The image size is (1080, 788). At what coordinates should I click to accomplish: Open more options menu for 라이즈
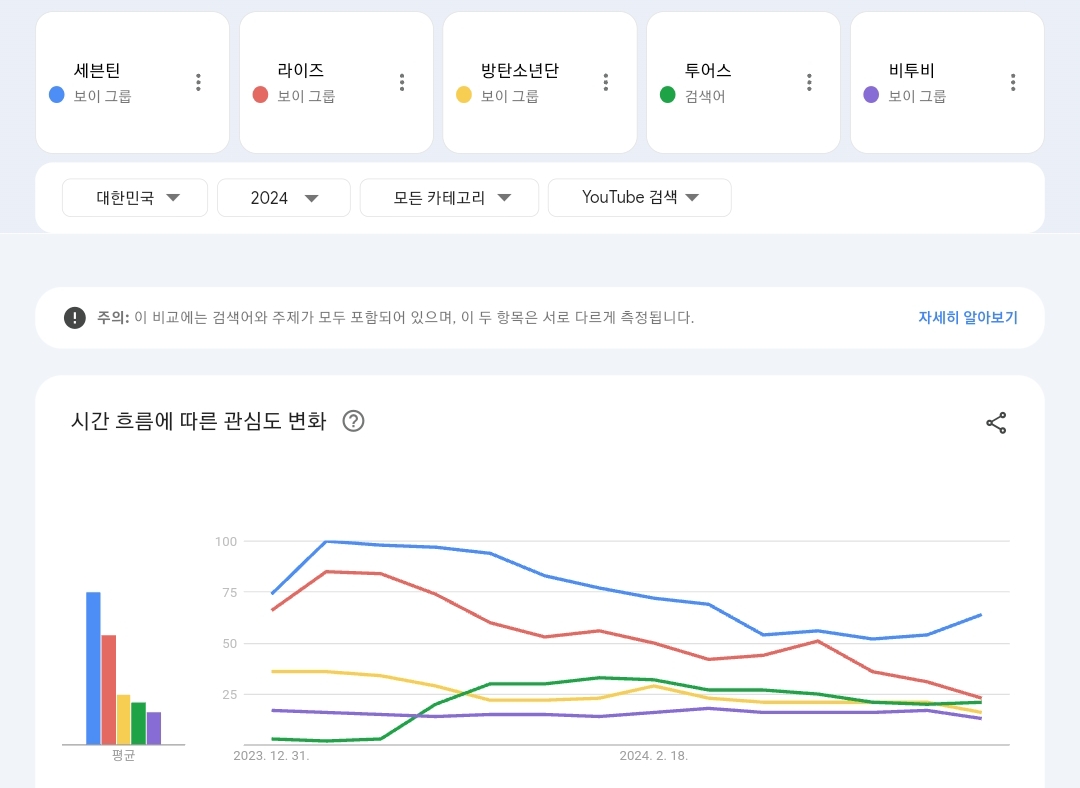point(402,82)
